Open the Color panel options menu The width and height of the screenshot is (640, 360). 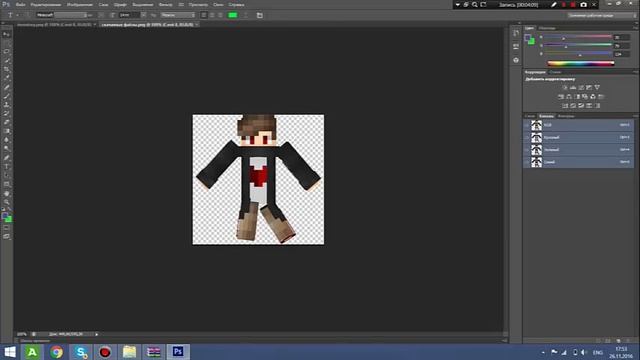(635, 28)
